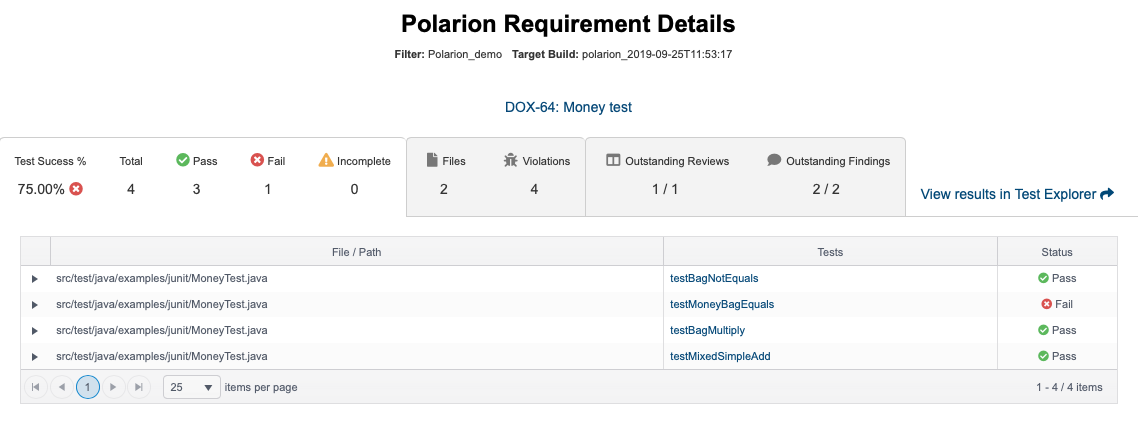Go to the next page of results
The width and height of the screenshot is (1138, 424).
pos(113,387)
